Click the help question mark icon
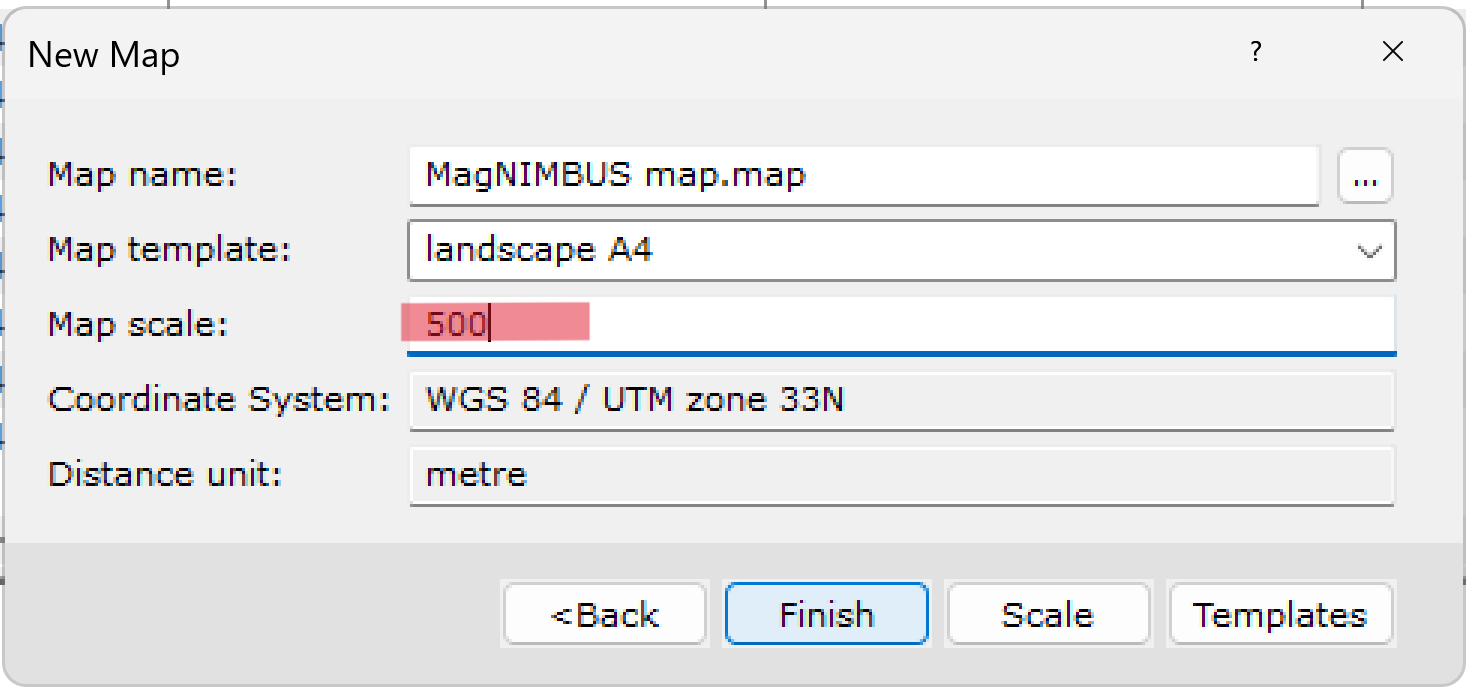The width and height of the screenshot is (1466, 689). point(1256,52)
